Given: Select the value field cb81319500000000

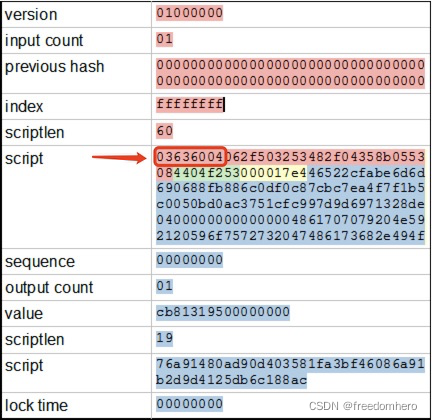Looking at the screenshot, I should [223, 312].
